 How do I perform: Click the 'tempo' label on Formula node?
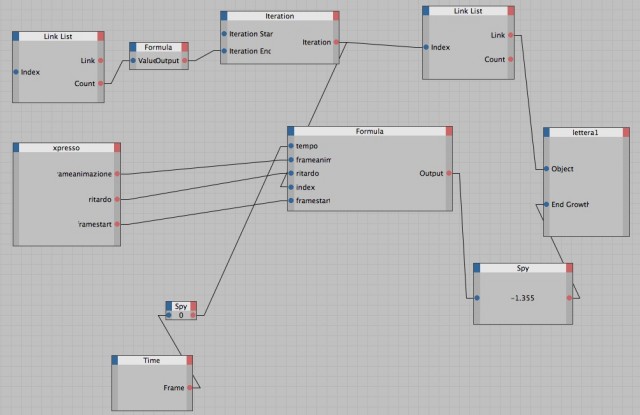[307, 146]
